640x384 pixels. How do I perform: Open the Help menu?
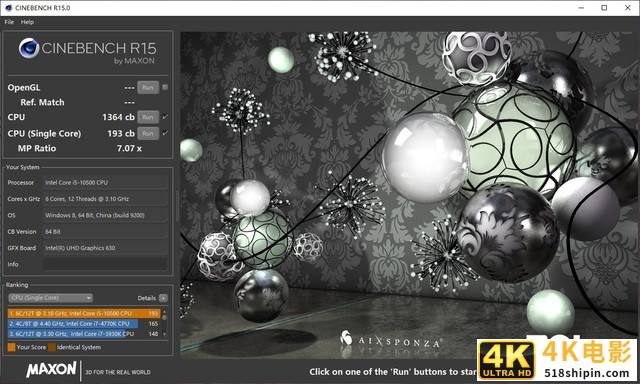(x=27, y=22)
